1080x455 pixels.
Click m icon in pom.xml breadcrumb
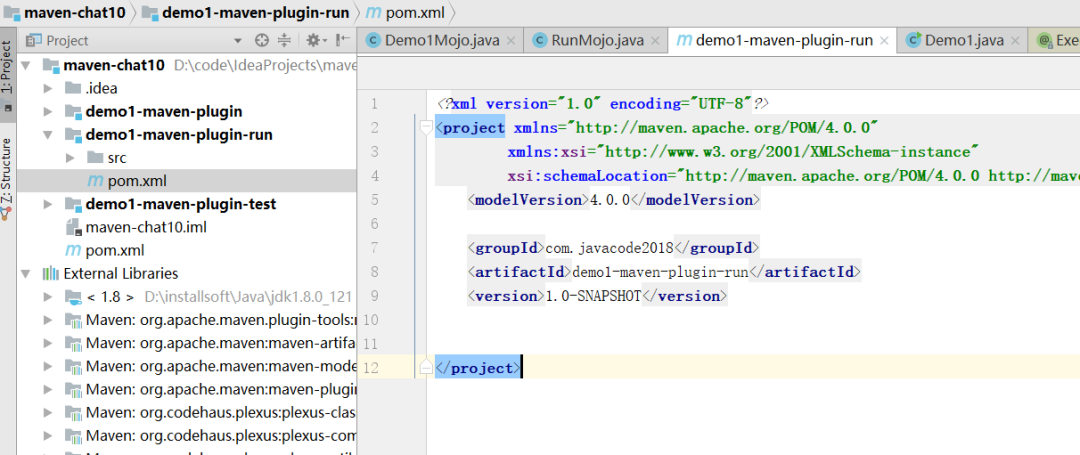coord(373,12)
